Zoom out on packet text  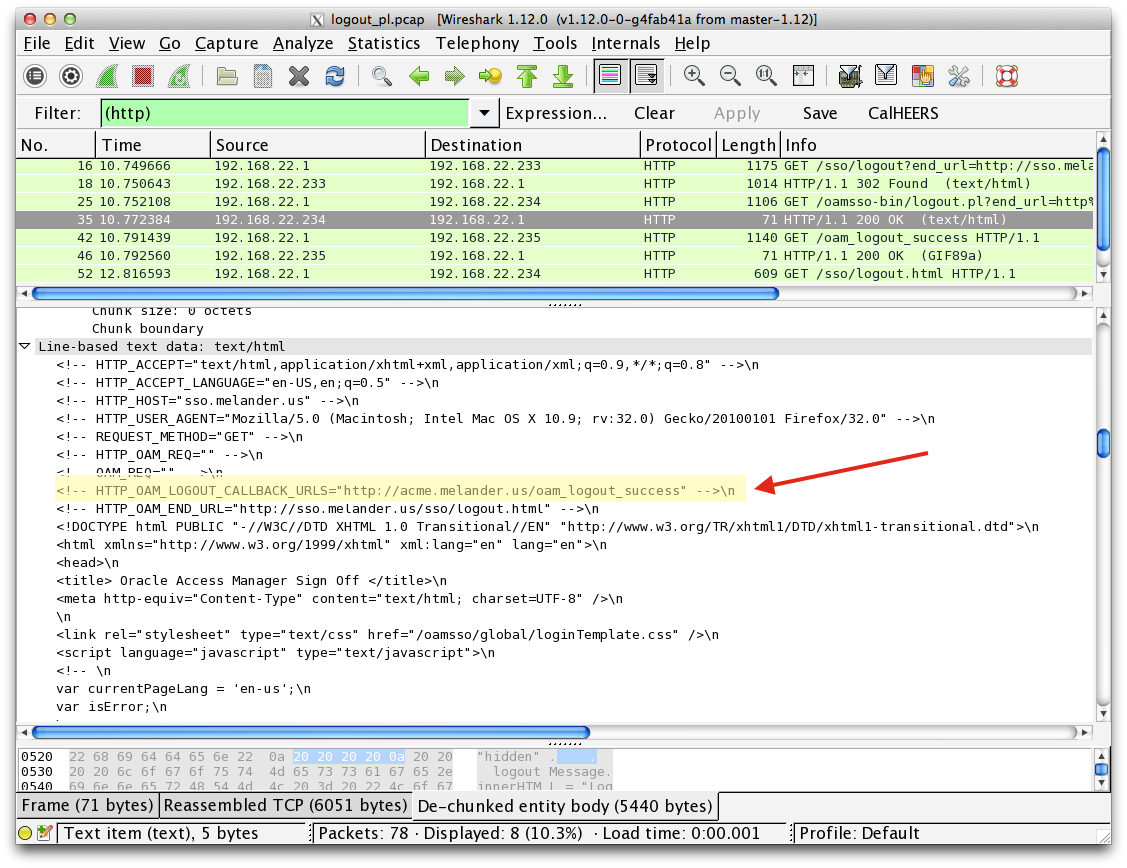pyautogui.click(x=730, y=76)
